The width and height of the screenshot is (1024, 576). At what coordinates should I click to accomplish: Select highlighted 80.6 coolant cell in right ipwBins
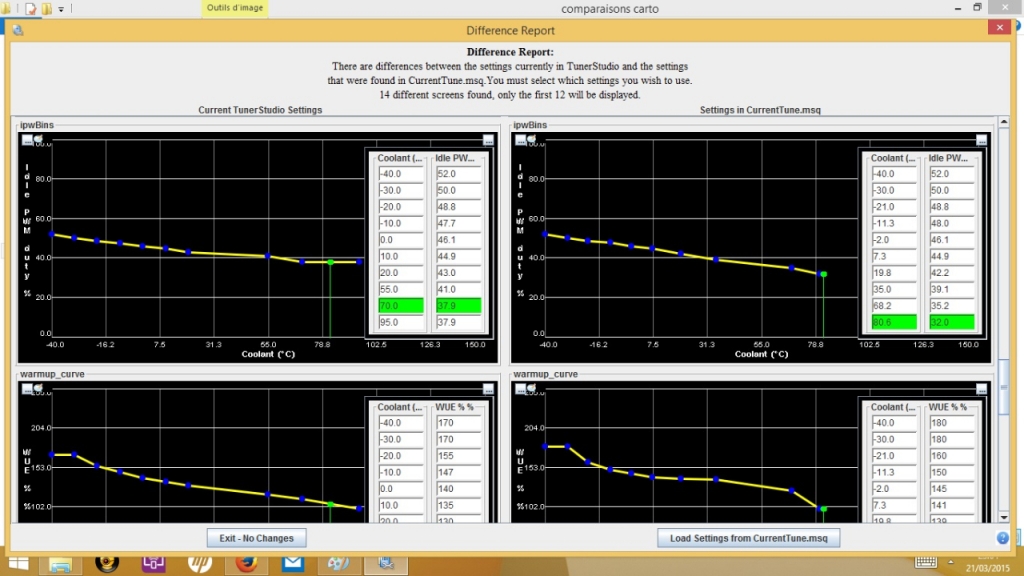click(x=894, y=322)
